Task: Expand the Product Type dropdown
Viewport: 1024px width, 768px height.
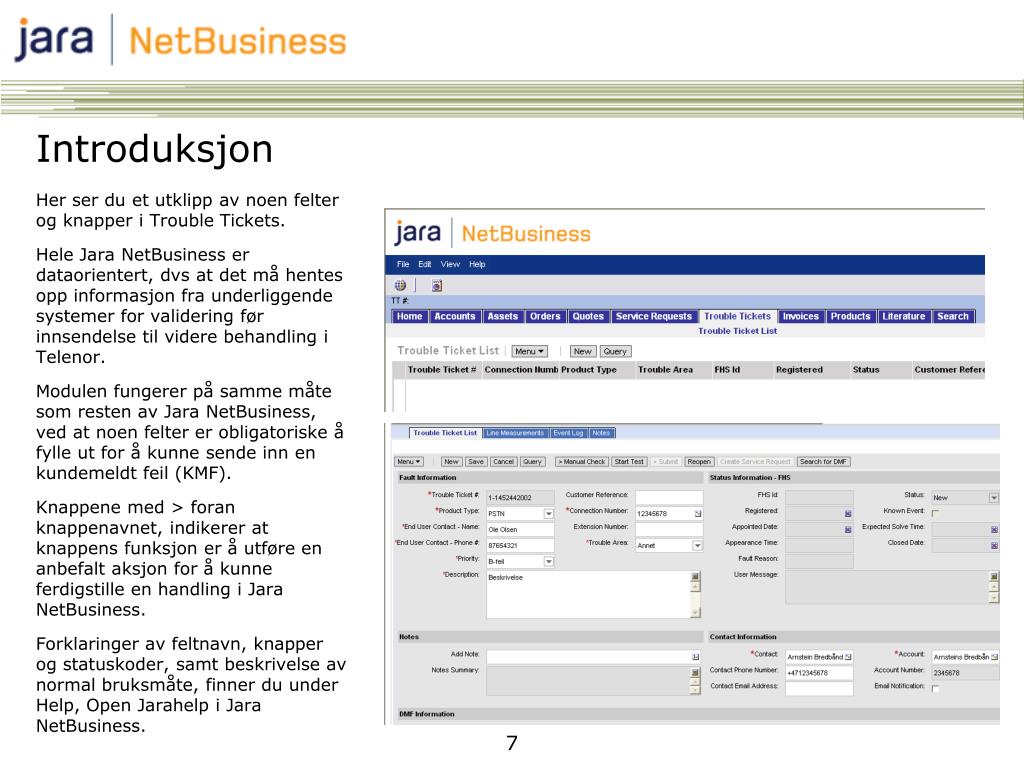Action: click(549, 514)
